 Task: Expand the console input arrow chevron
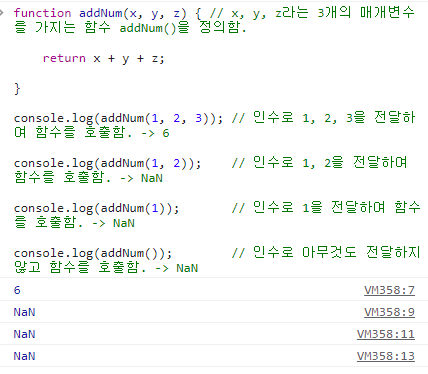[2, 13]
